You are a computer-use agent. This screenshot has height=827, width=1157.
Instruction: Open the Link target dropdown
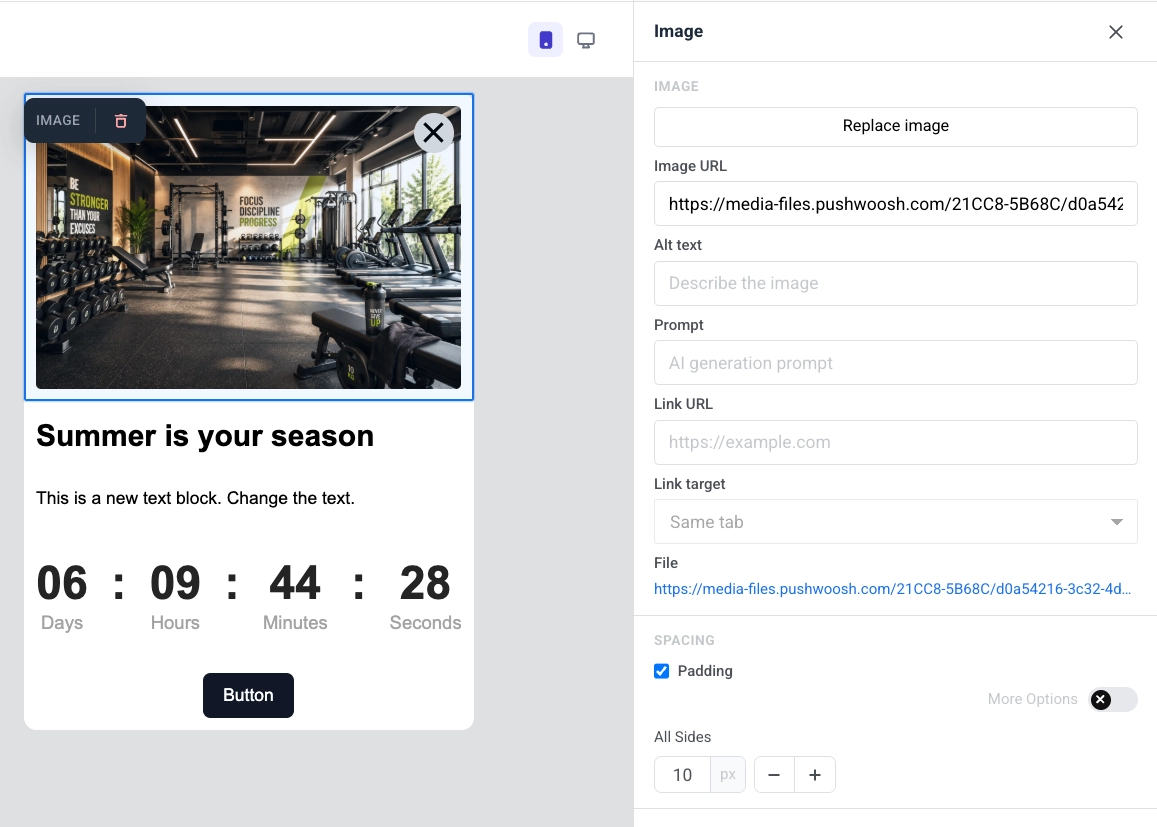point(896,522)
